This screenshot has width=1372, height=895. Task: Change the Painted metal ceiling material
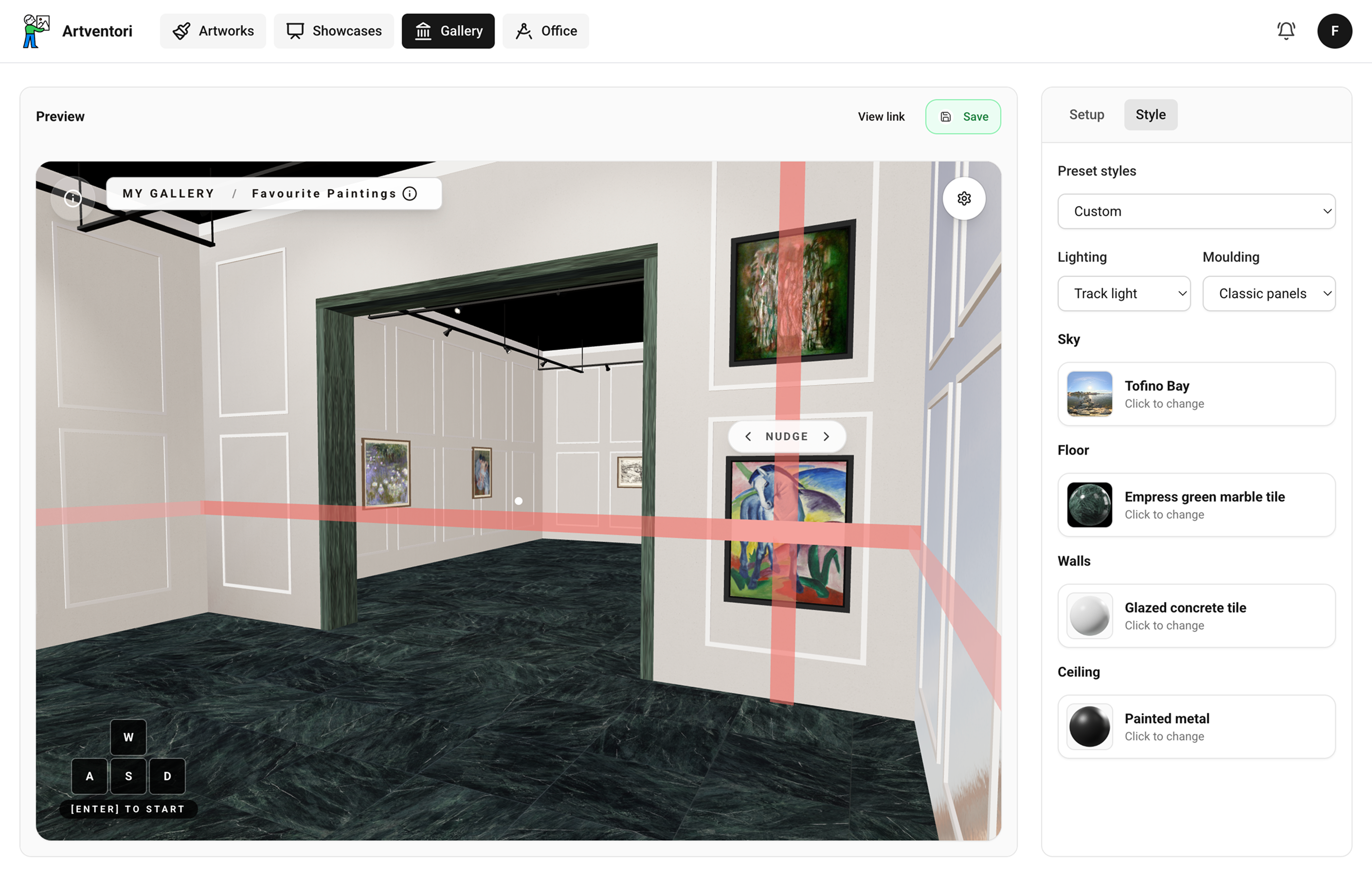[1089, 727]
